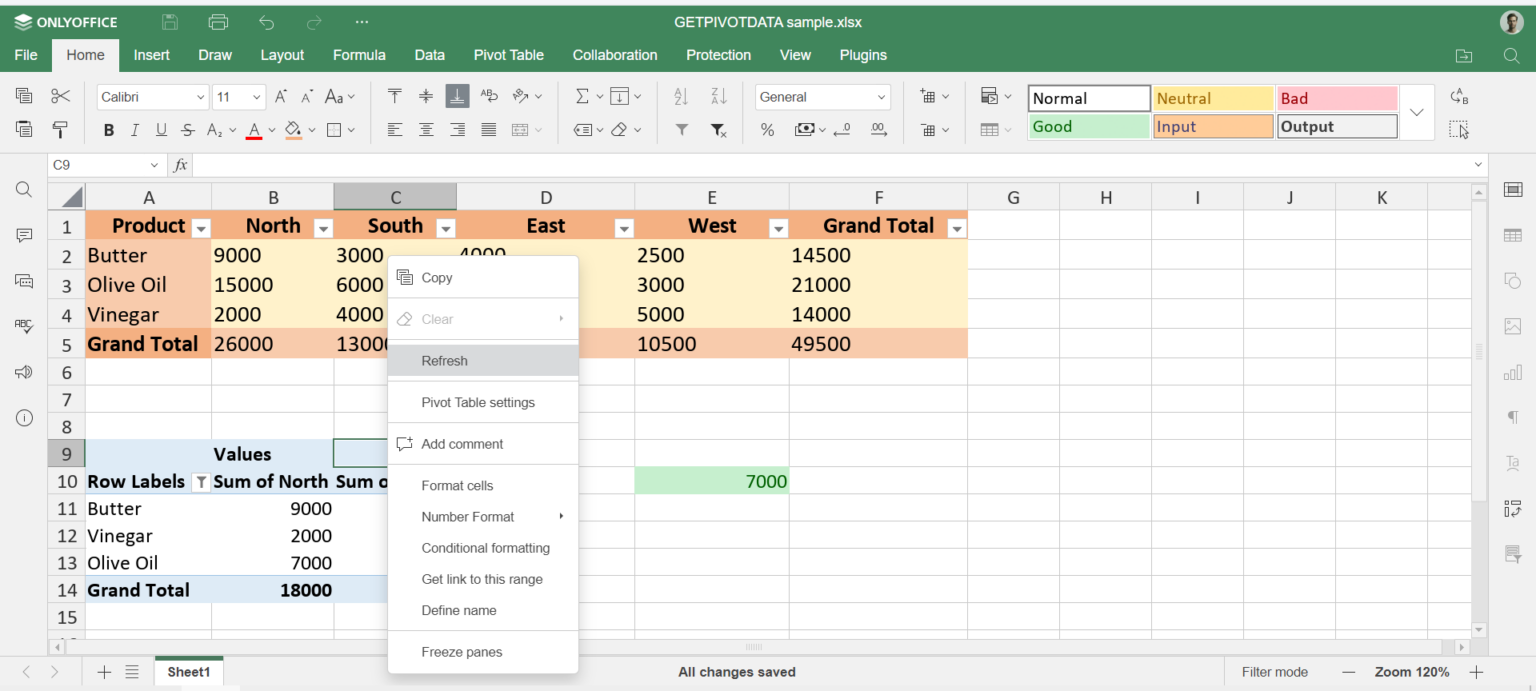Select the Wrap Text icon
This screenshot has height=691, width=1536.
pyautogui.click(x=487, y=96)
